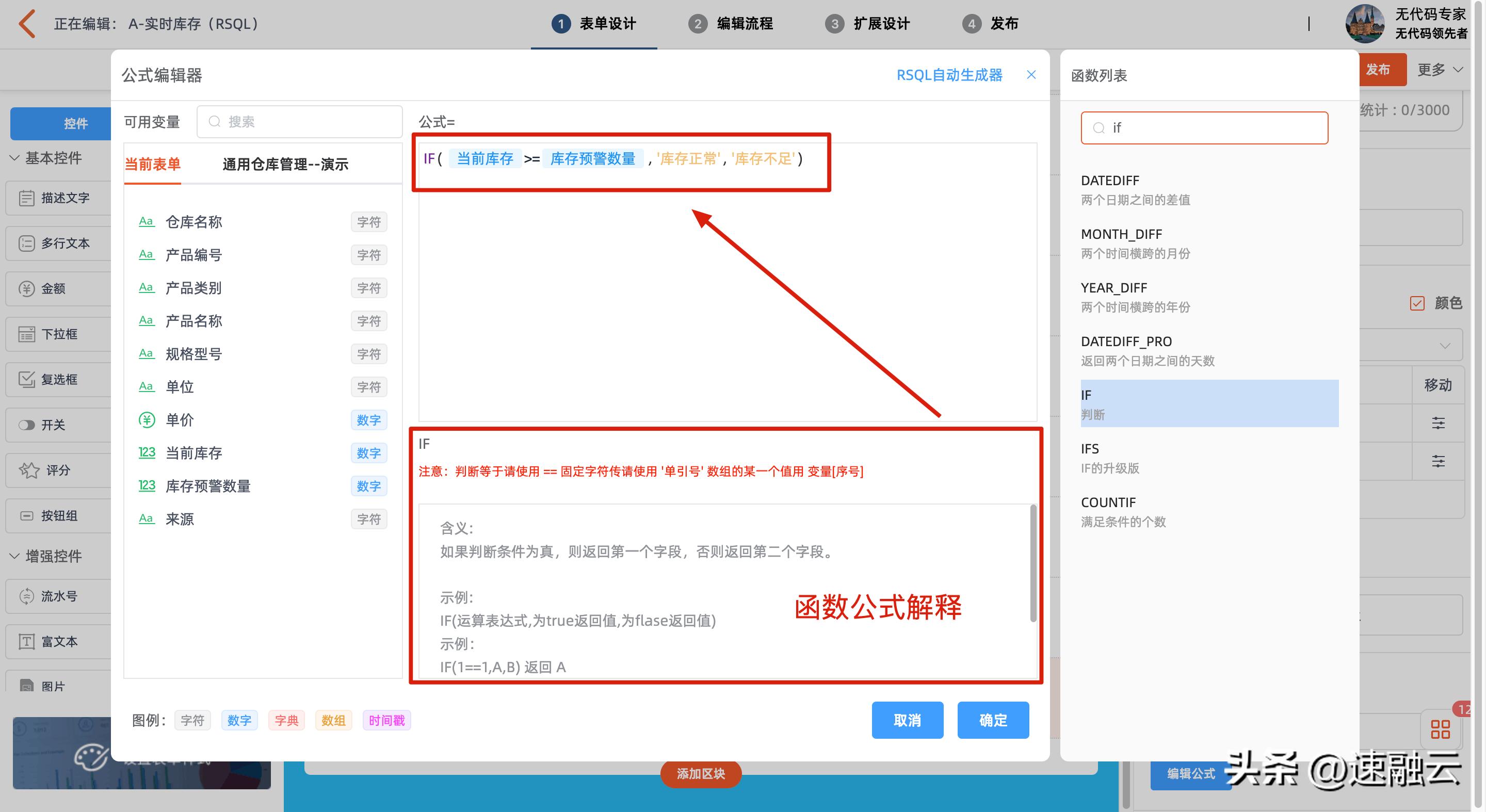Toggle the 开关 switch control

point(27,425)
